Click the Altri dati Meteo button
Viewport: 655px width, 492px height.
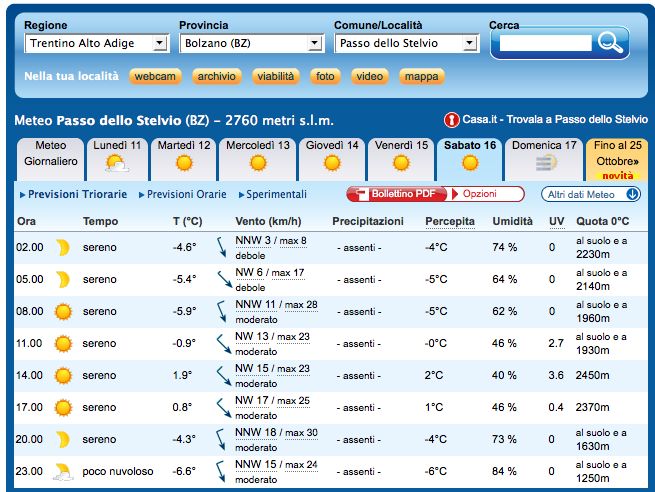pos(590,194)
